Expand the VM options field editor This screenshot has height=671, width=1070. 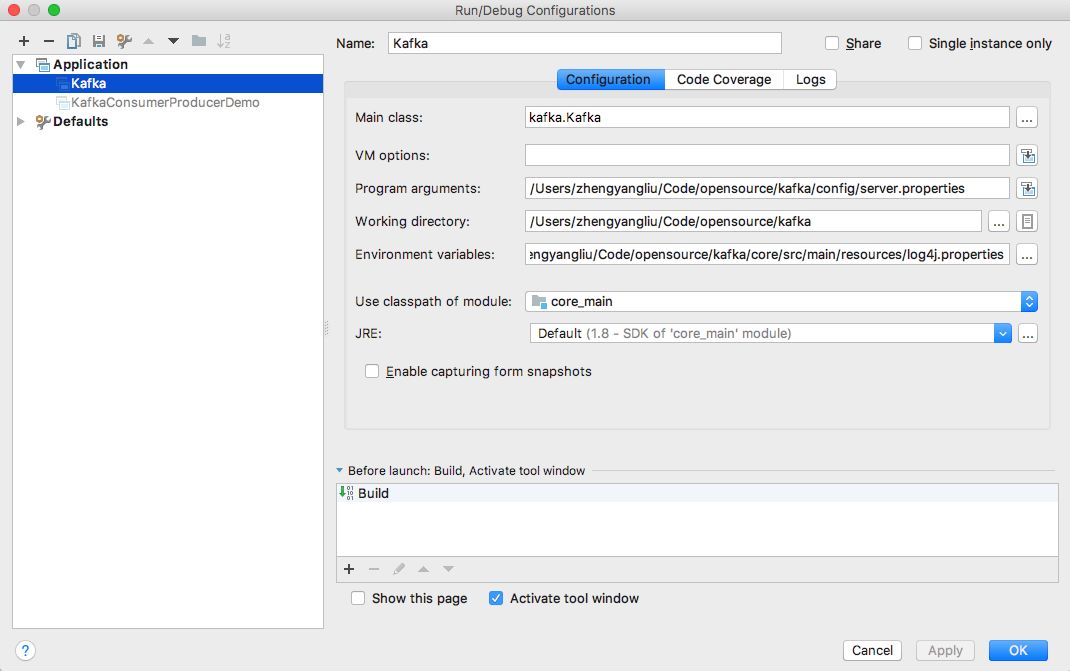(1027, 156)
